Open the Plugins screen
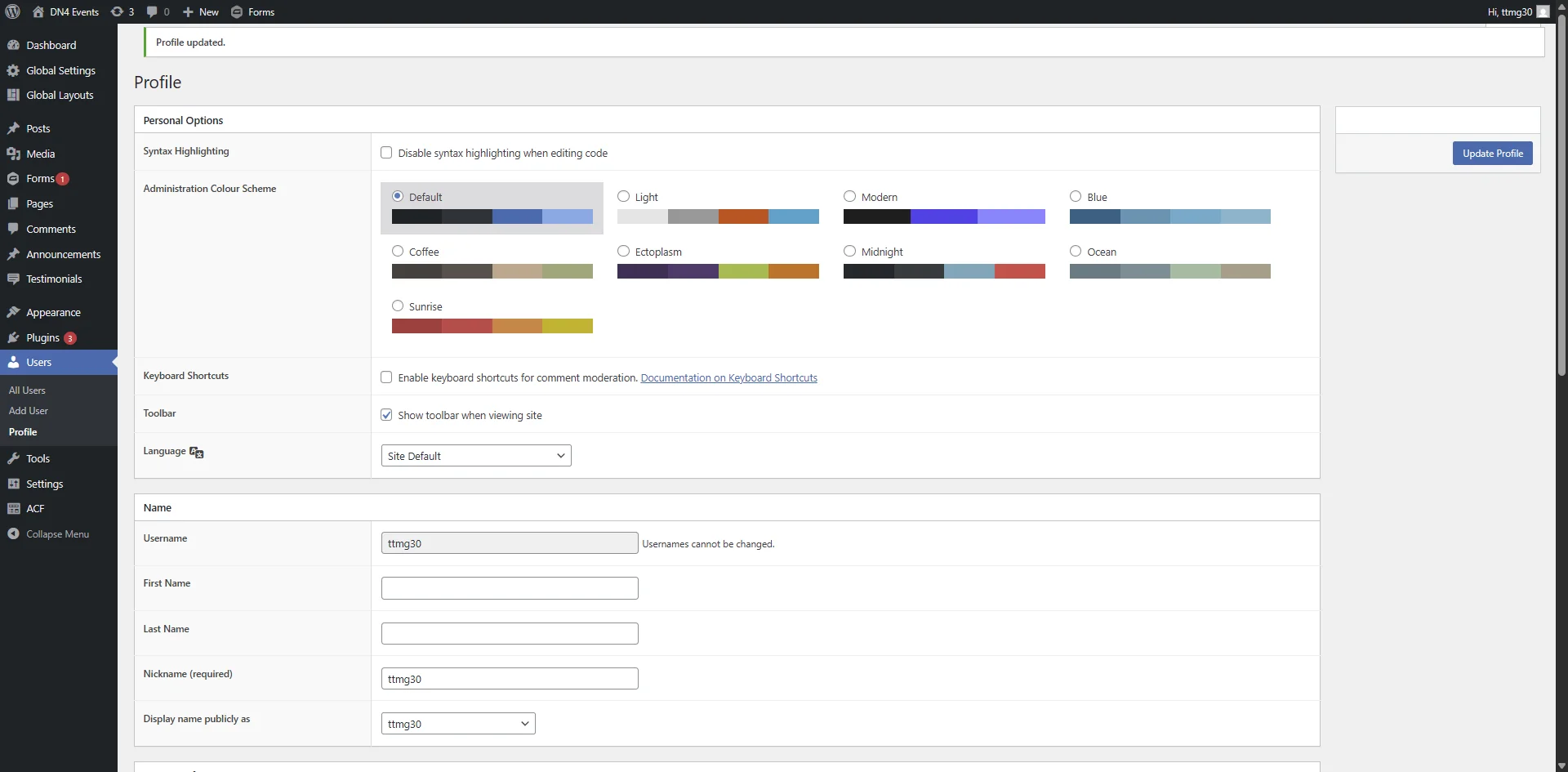Viewport: 1568px width, 772px height. click(42, 337)
